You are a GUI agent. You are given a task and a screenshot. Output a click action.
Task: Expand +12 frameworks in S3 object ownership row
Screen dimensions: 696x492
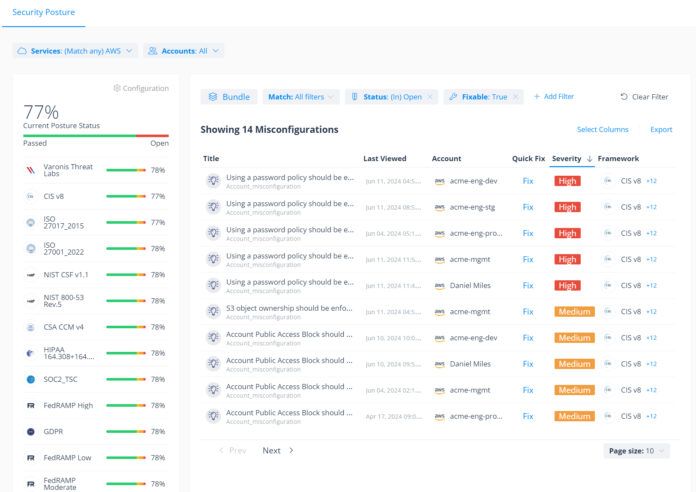click(x=651, y=312)
